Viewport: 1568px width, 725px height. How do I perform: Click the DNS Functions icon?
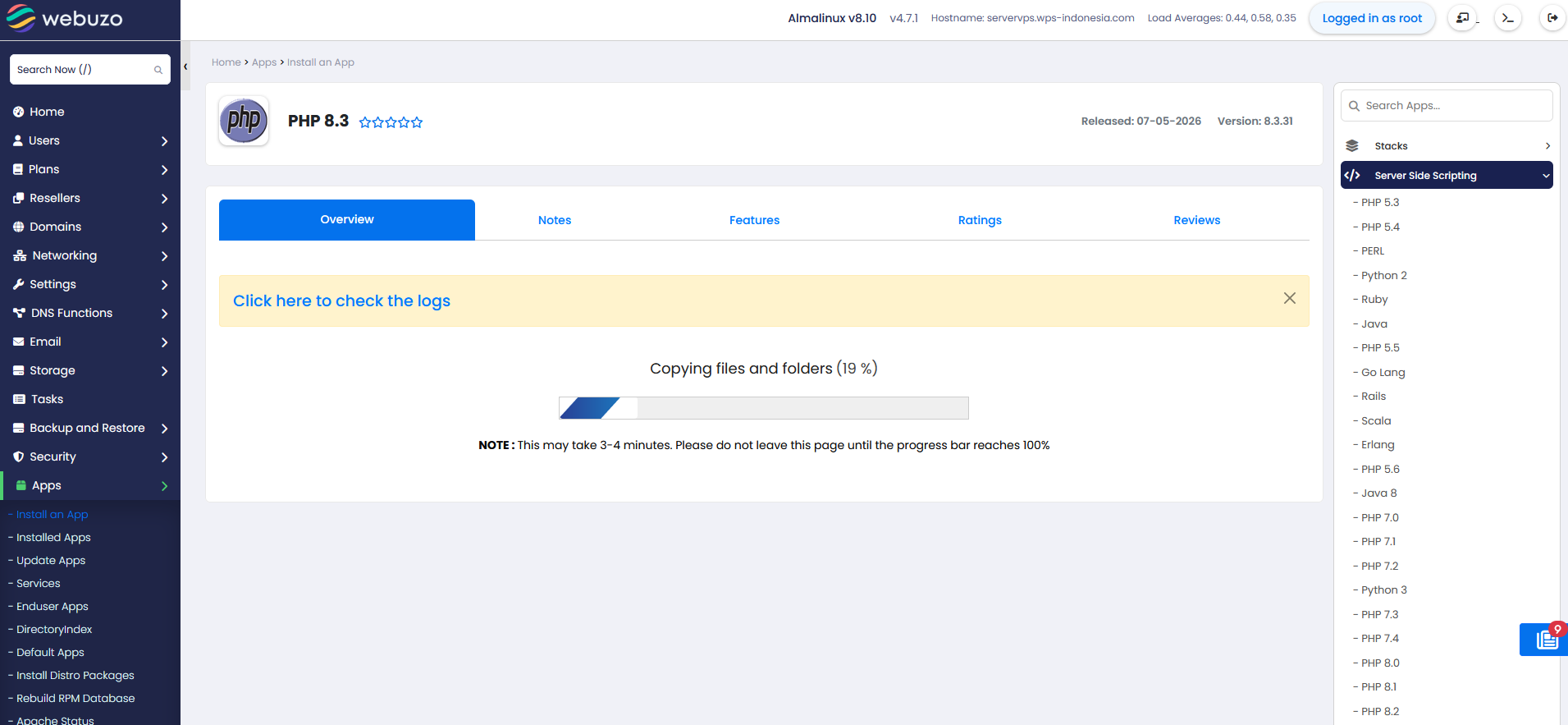(x=19, y=313)
